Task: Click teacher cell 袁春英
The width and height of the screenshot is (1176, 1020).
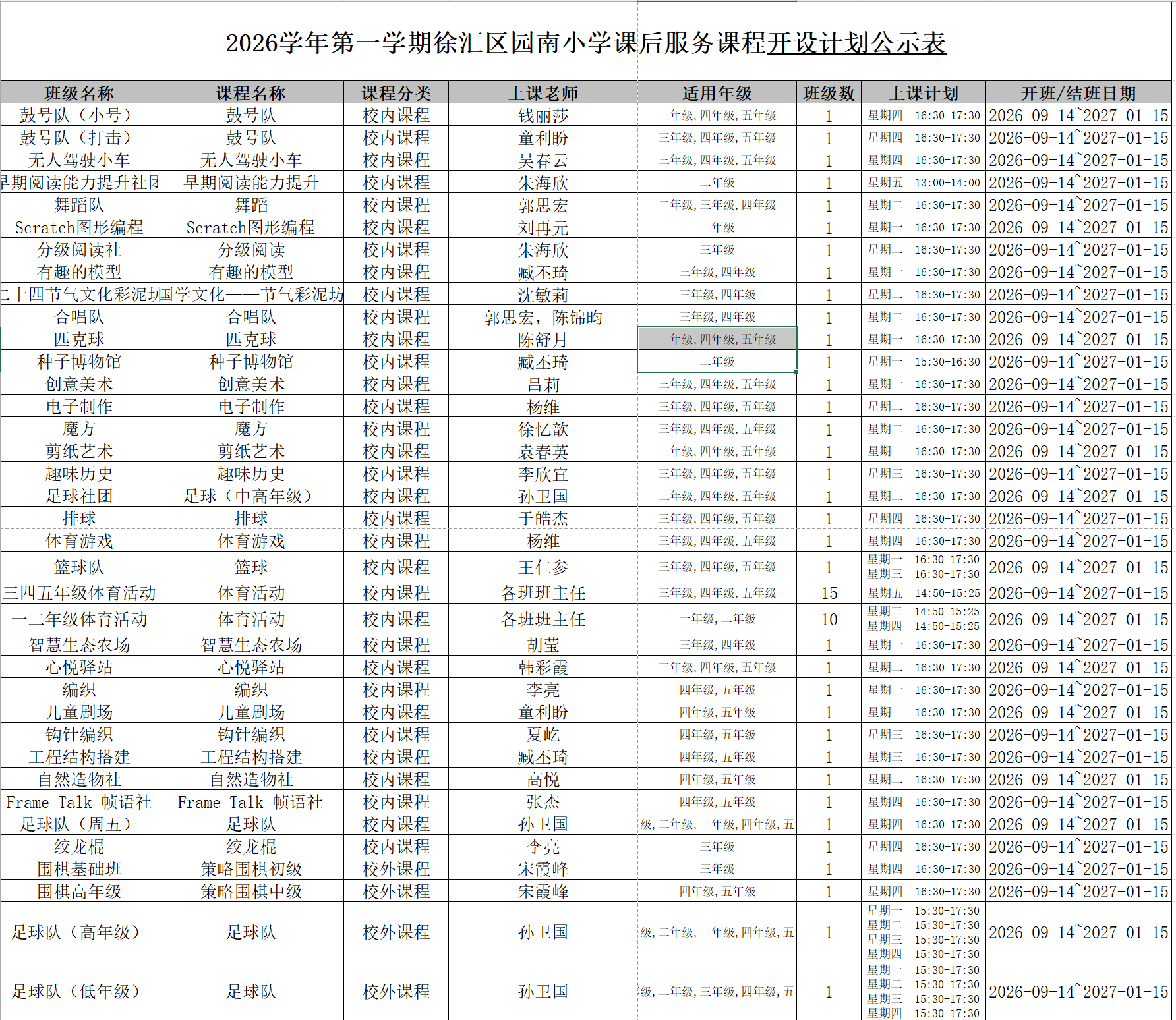Action: (543, 451)
